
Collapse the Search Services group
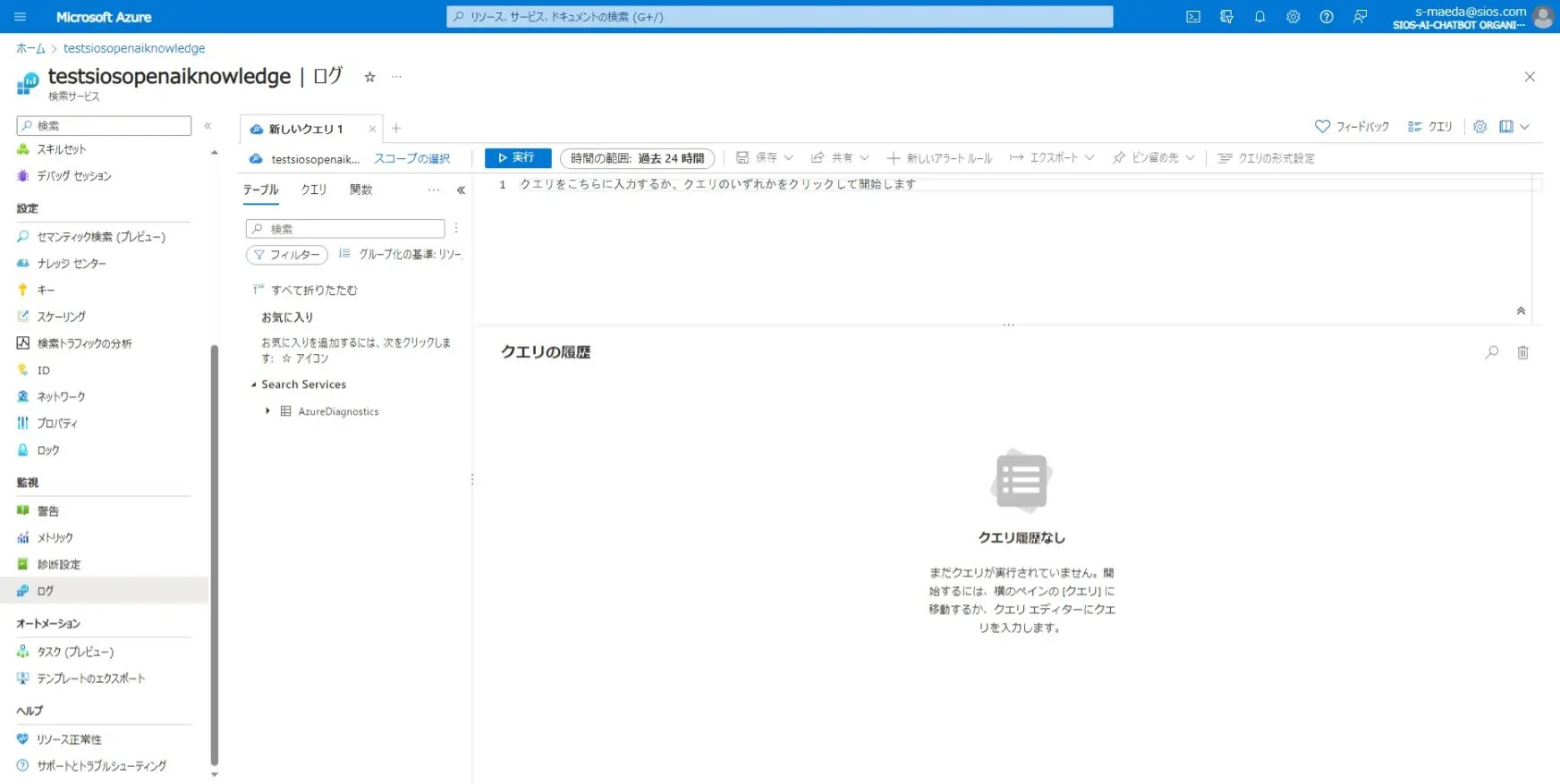(x=253, y=384)
